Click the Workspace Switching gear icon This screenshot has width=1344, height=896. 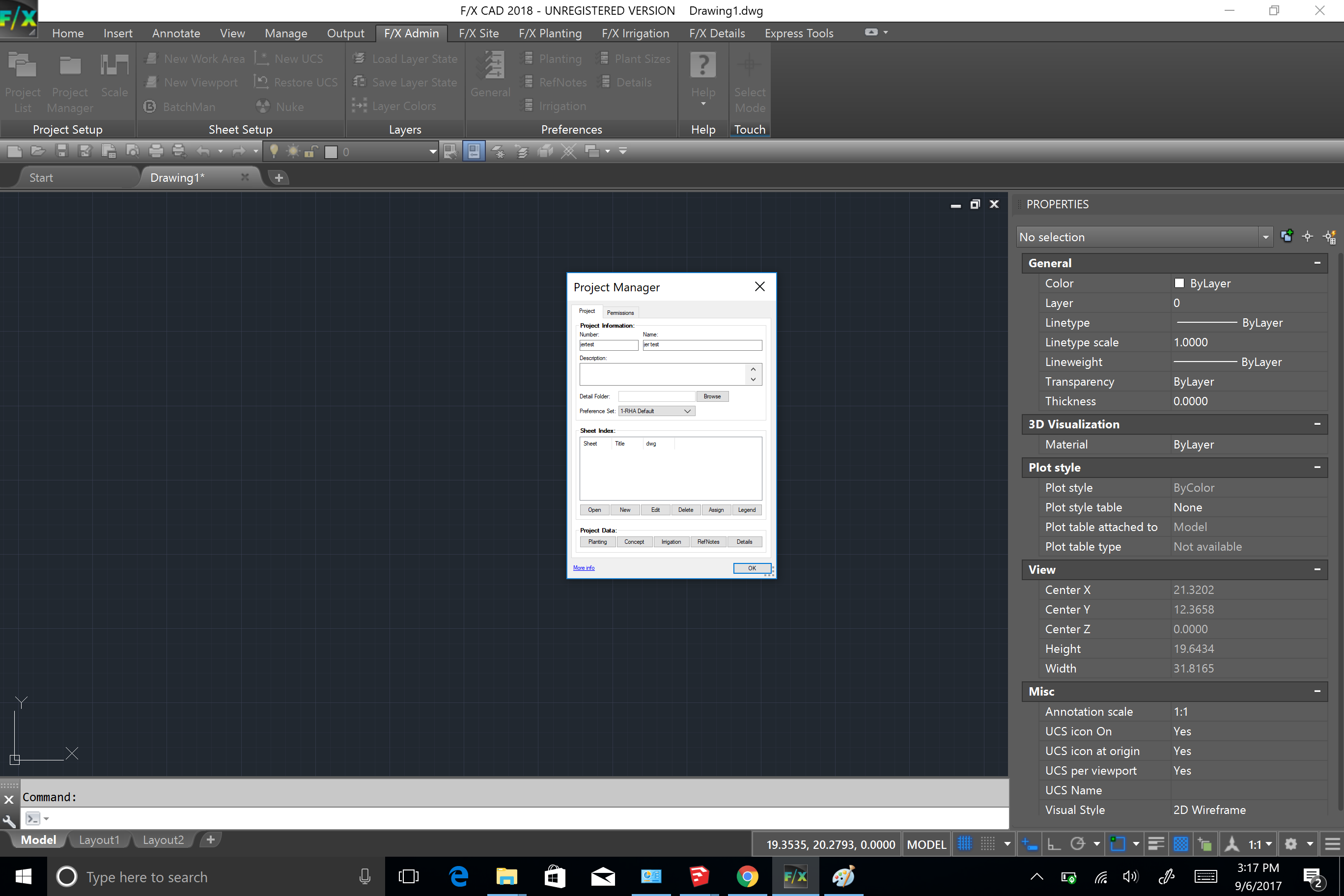click(x=1291, y=844)
